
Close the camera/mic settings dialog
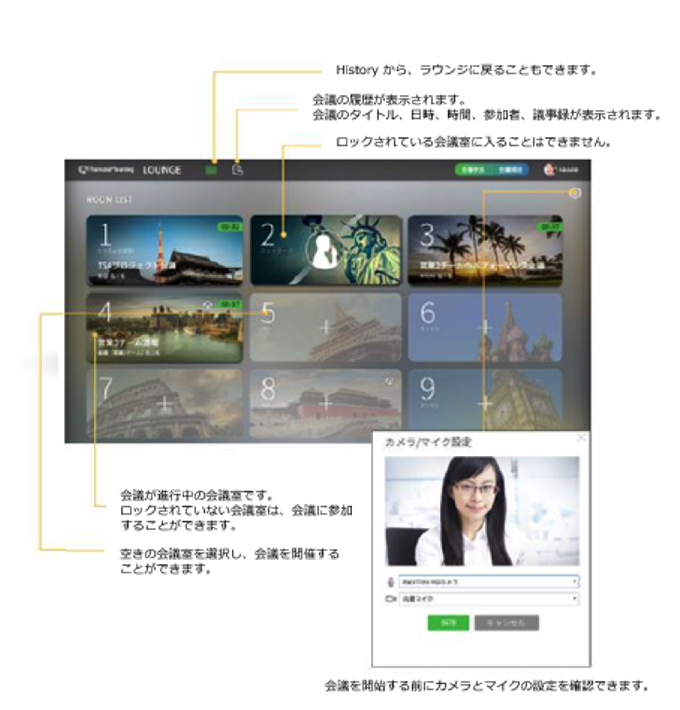[x=581, y=438]
